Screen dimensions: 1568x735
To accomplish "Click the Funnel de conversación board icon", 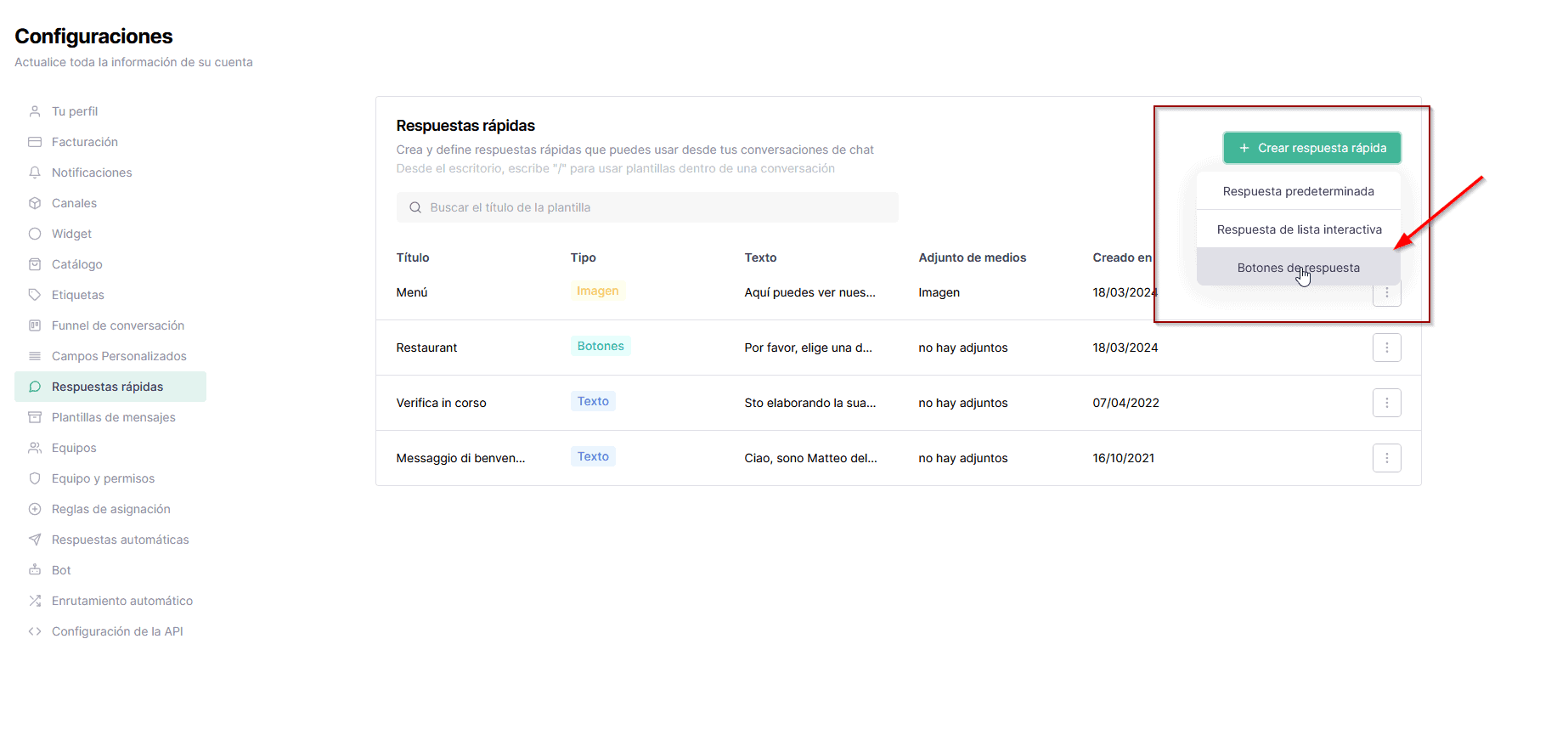I will [x=35, y=325].
